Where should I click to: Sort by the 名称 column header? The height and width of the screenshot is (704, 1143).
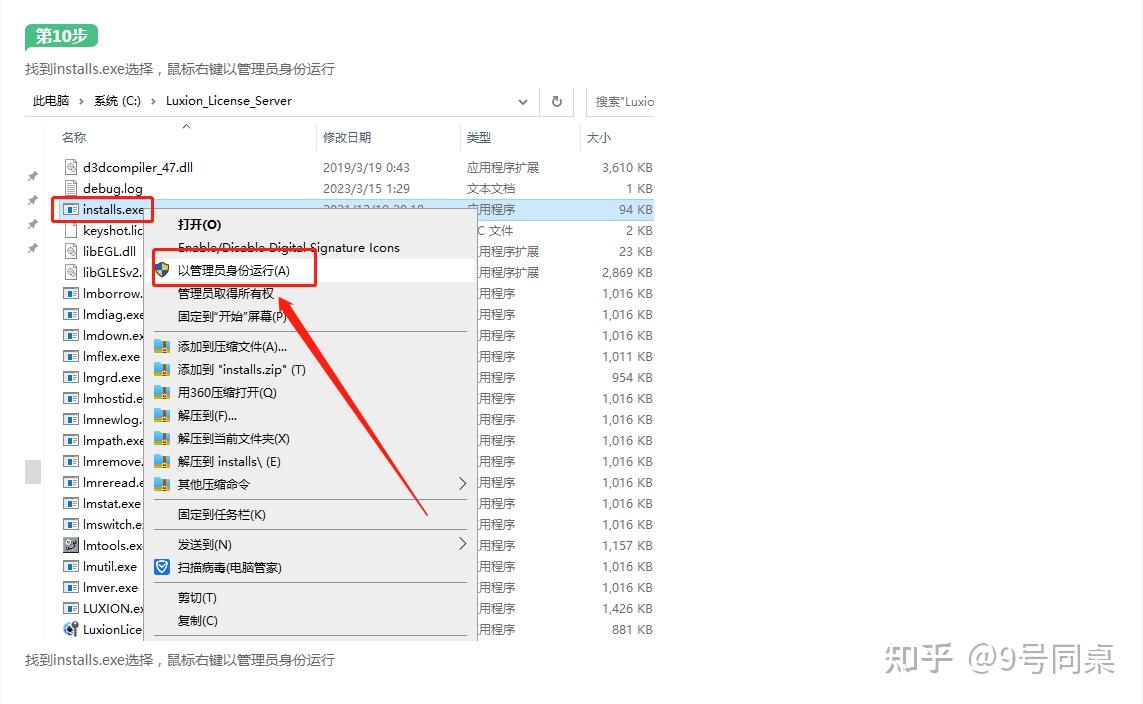[x=74, y=138]
